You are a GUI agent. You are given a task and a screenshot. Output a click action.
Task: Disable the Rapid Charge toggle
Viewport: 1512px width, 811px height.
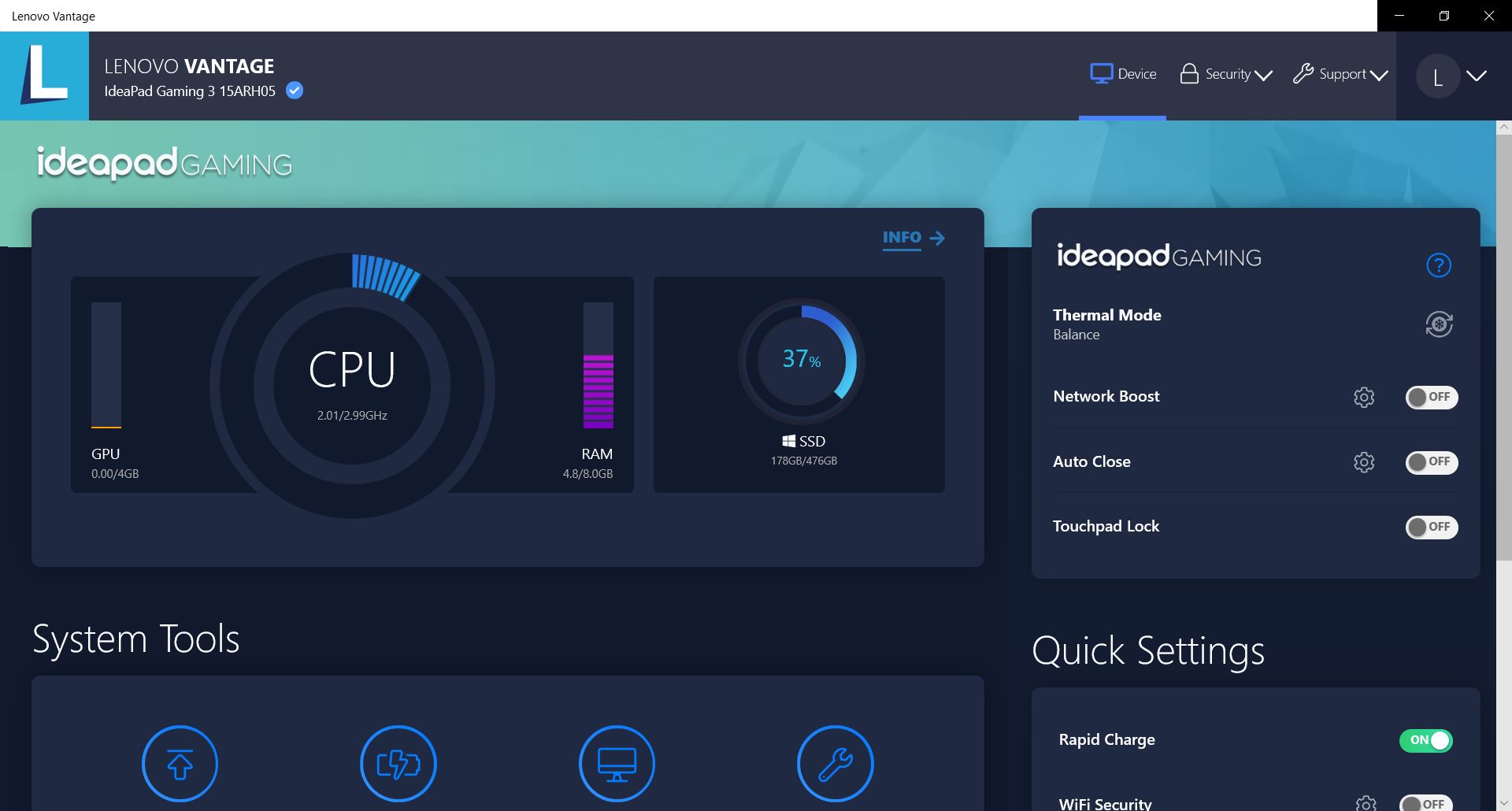coord(1425,740)
